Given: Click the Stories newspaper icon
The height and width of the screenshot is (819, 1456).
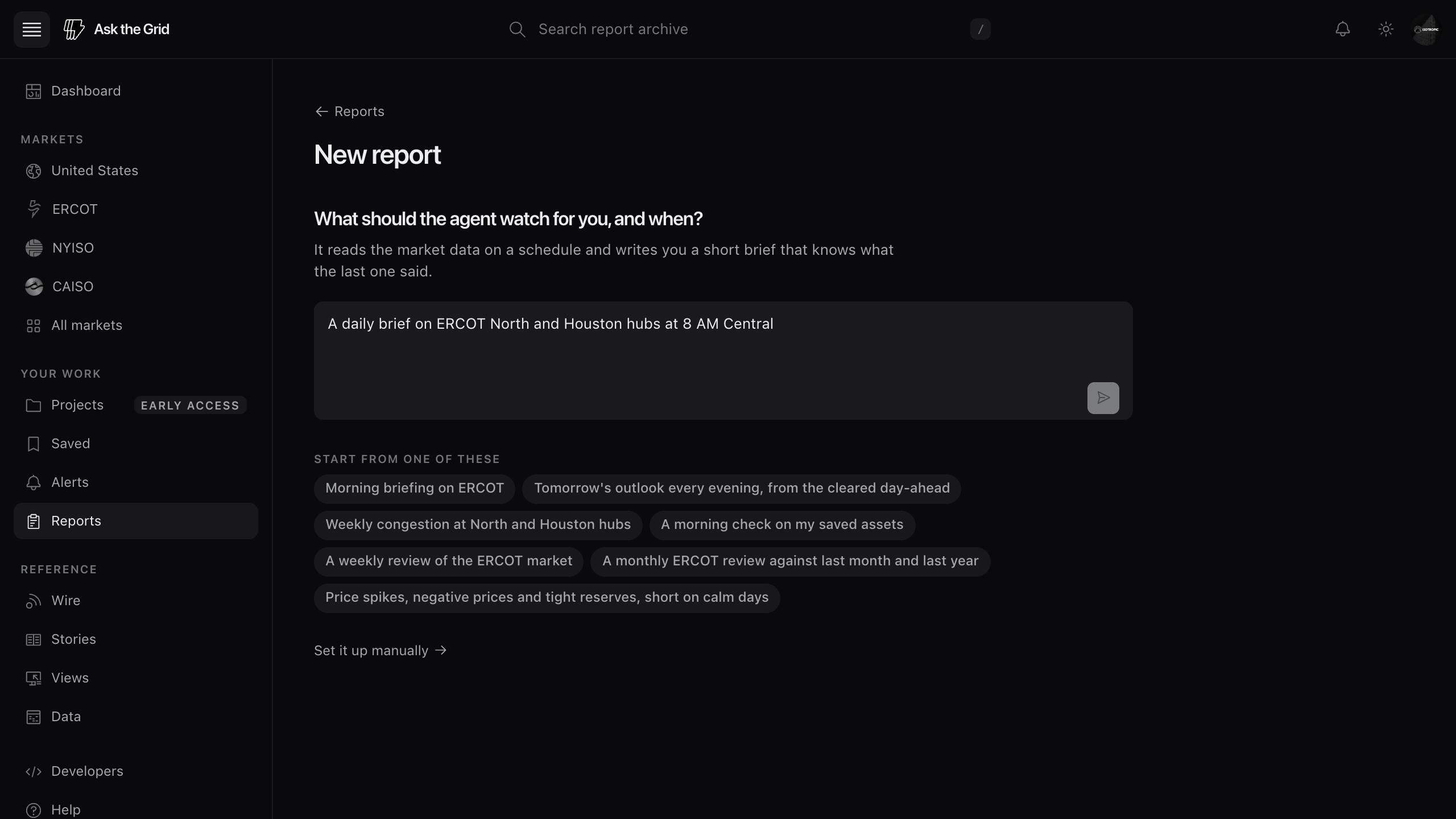Looking at the screenshot, I should [34, 639].
